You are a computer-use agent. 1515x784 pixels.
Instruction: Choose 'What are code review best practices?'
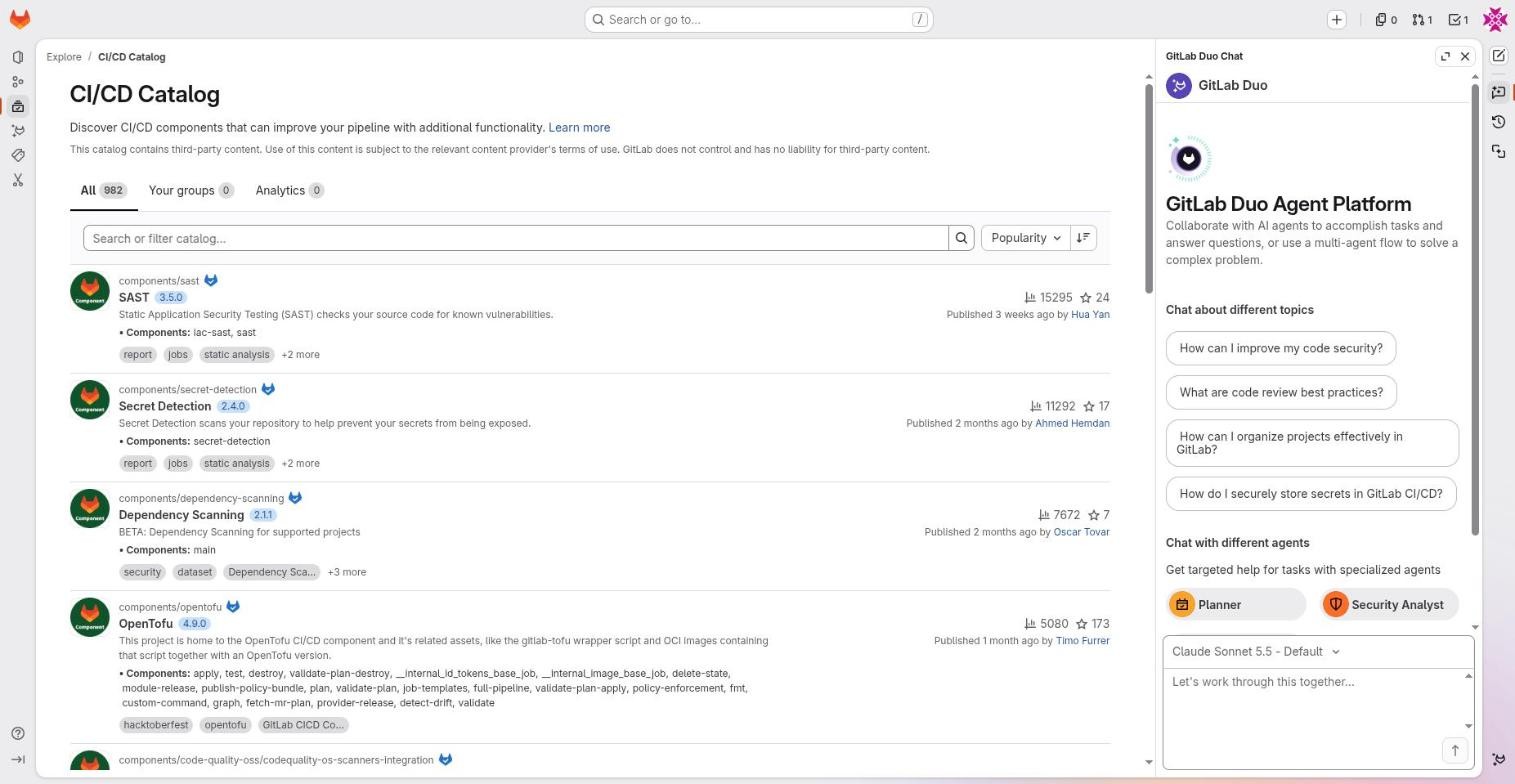(1281, 392)
